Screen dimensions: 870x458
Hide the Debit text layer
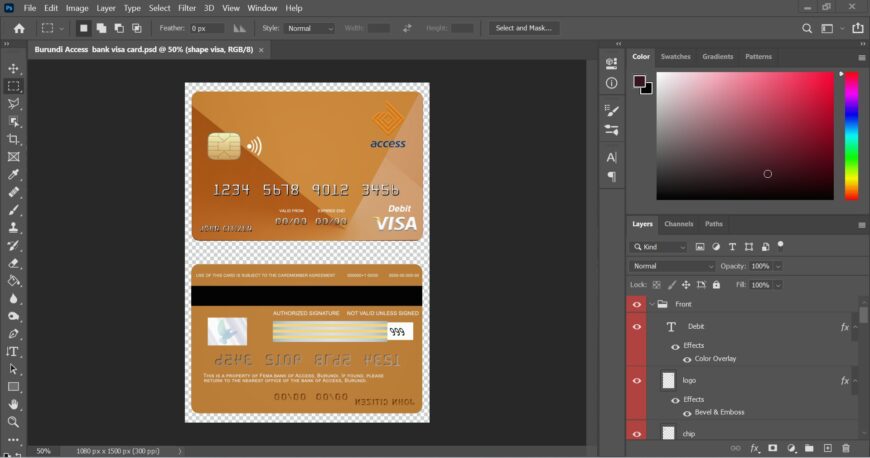pos(636,327)
